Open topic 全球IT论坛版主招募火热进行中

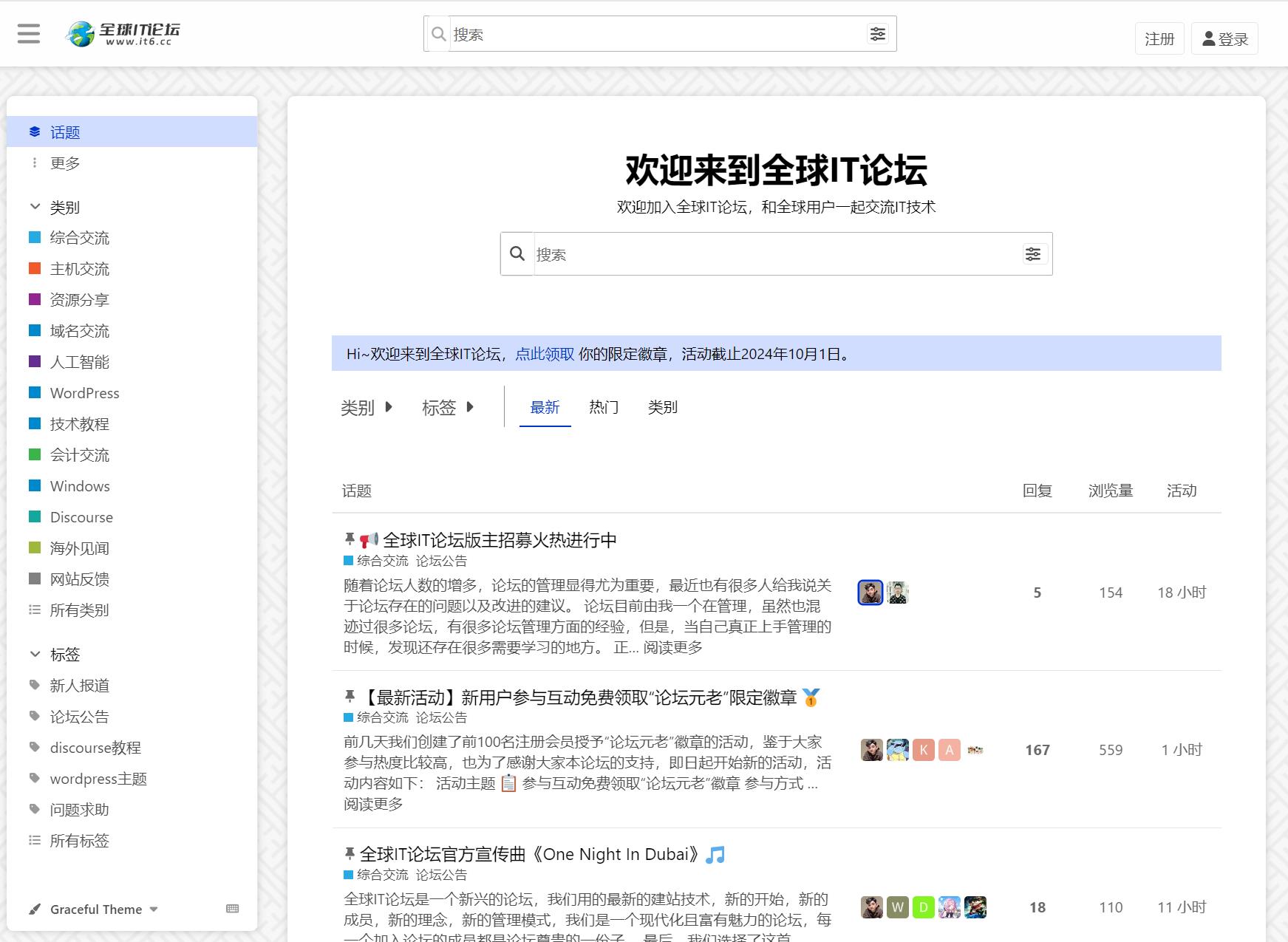click(x=500, y=540)
